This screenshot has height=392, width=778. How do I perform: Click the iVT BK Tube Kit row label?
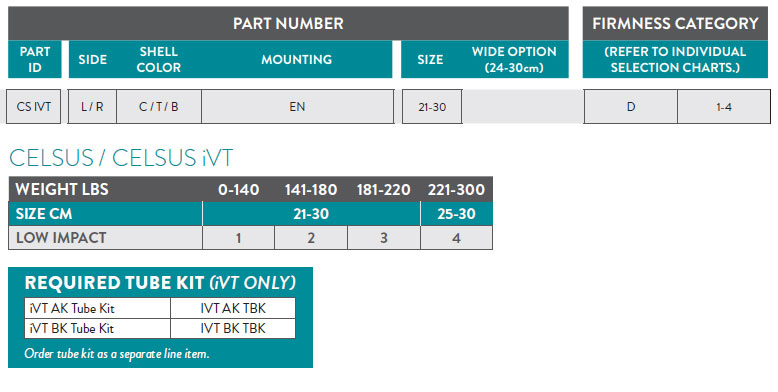(72, 328)
